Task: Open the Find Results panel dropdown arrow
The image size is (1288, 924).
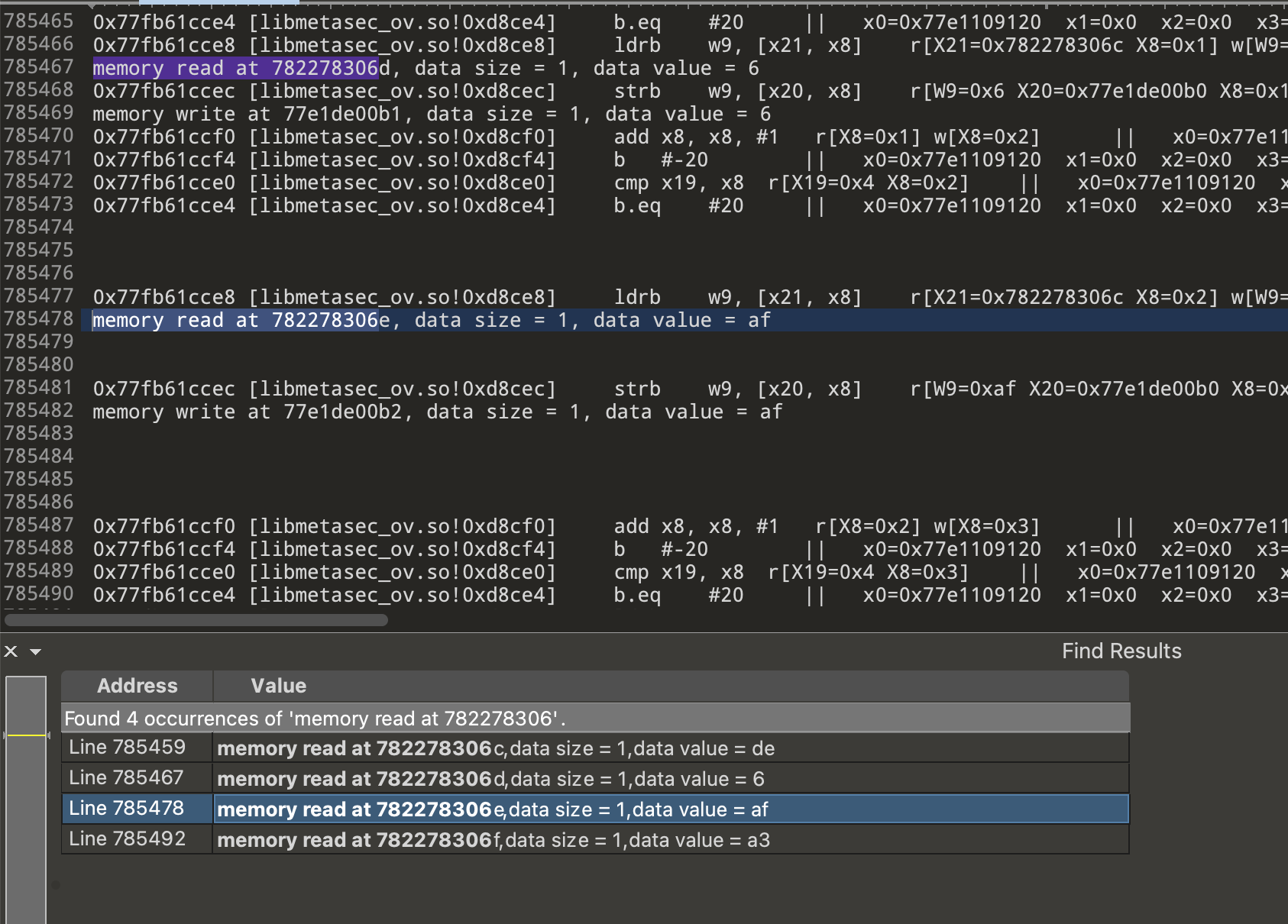Action: 35,651
